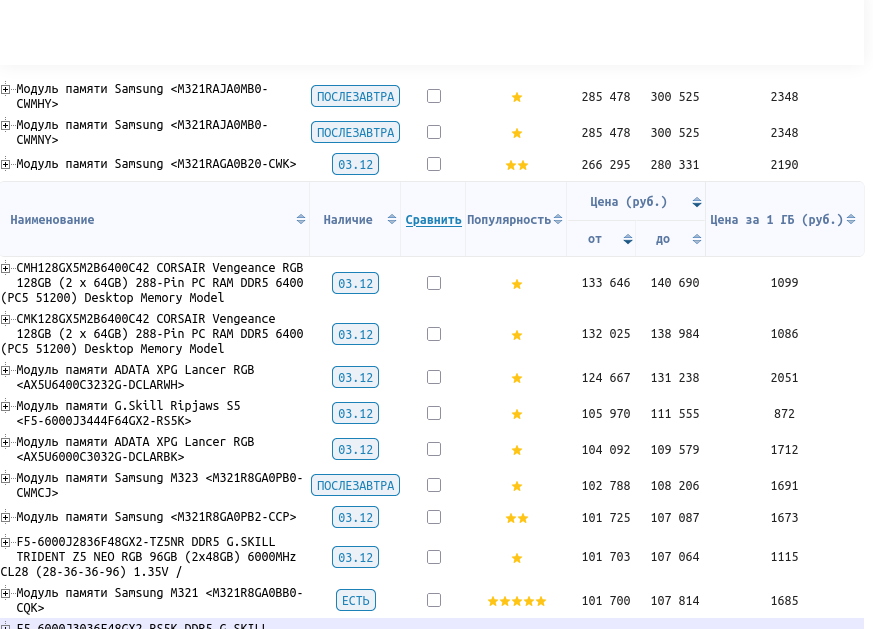
Task: Sort by Наличие column arrows
Action: (x=392, y=219)
